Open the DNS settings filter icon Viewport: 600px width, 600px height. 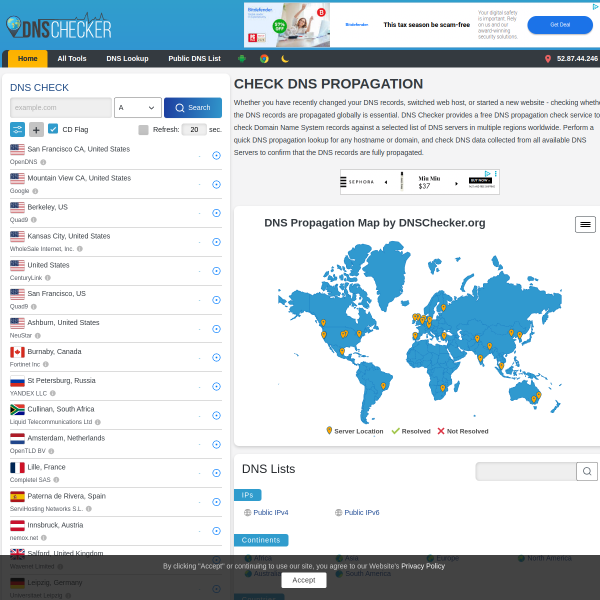18,129
